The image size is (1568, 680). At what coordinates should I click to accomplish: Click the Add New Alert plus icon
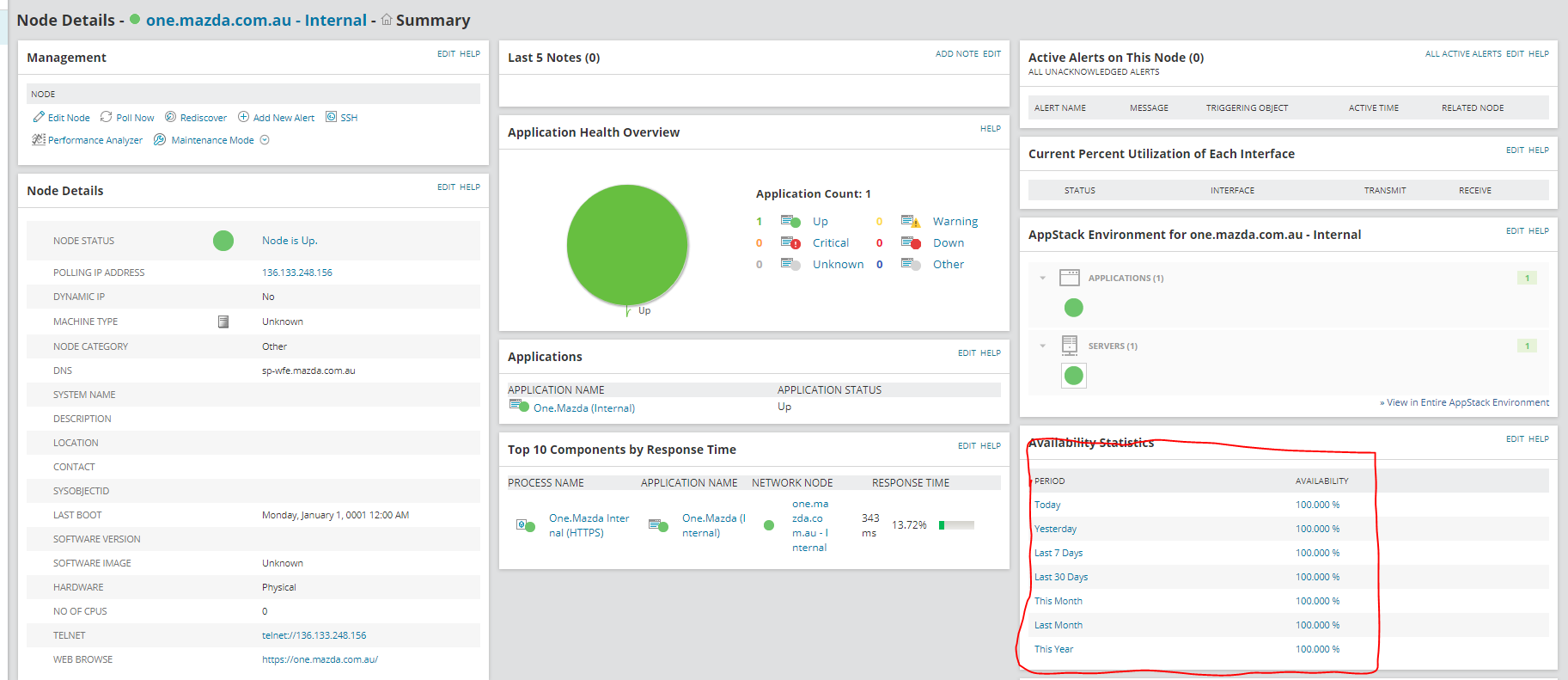point(243,117)
